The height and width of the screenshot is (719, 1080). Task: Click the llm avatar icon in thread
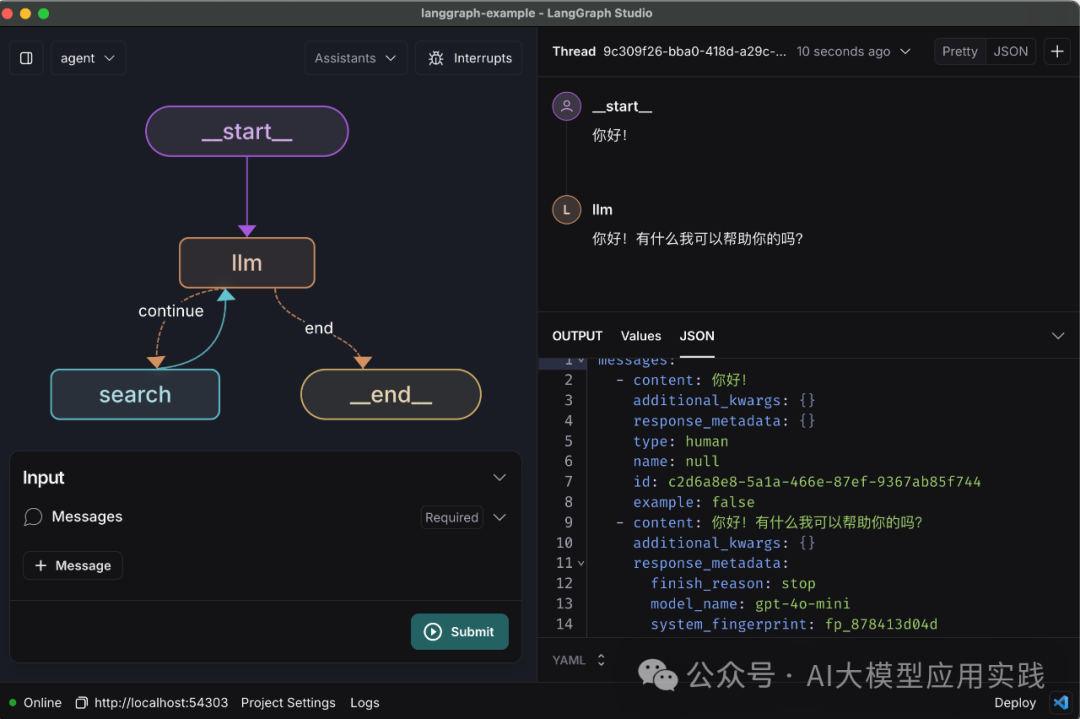(567, 210)
